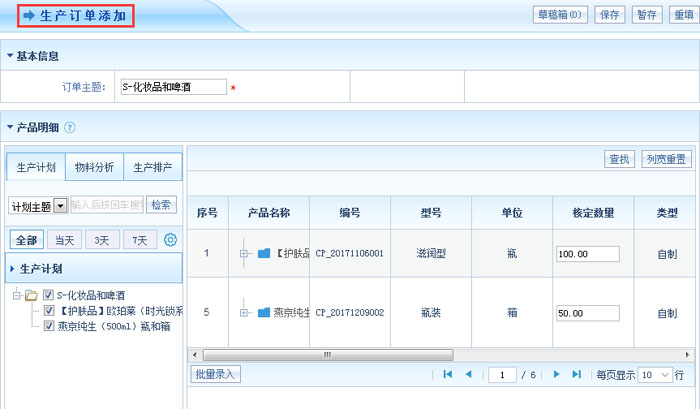
Task: Click the blue folder icon in row 1
Action: pyautogui.click(x=264, y=253)
